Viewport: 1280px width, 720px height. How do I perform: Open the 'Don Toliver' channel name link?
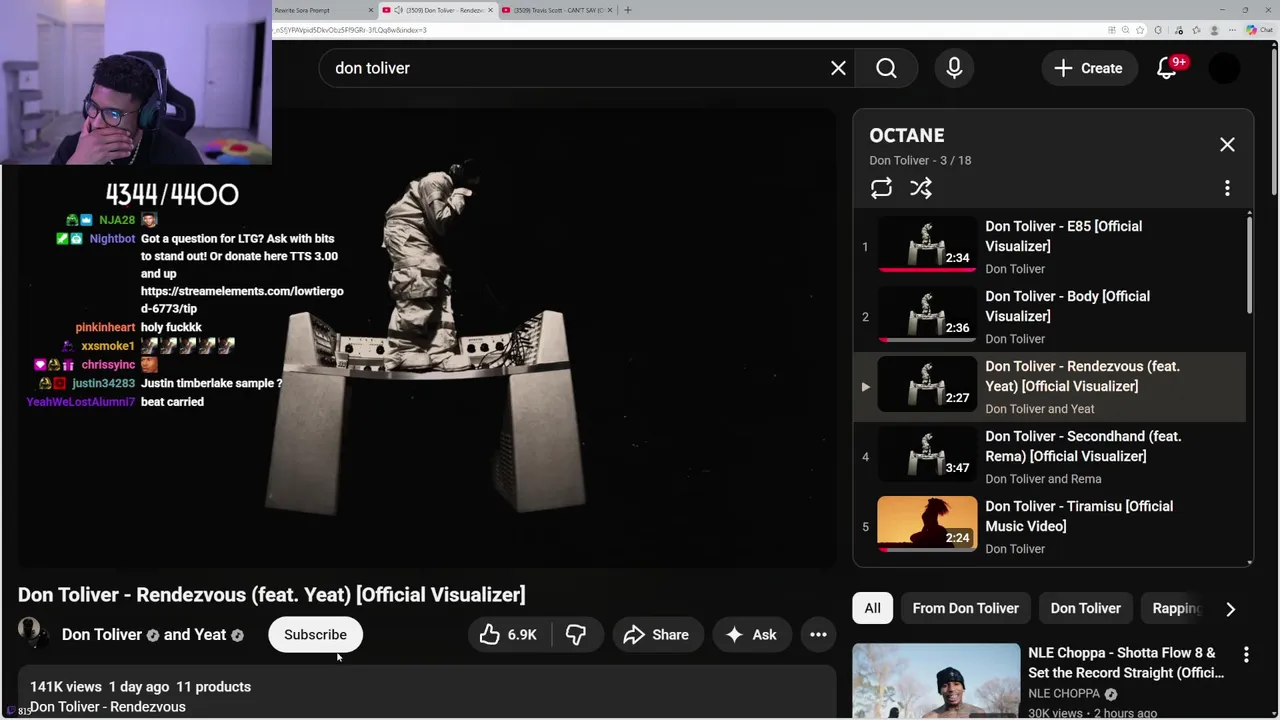(x=102, y=635)
